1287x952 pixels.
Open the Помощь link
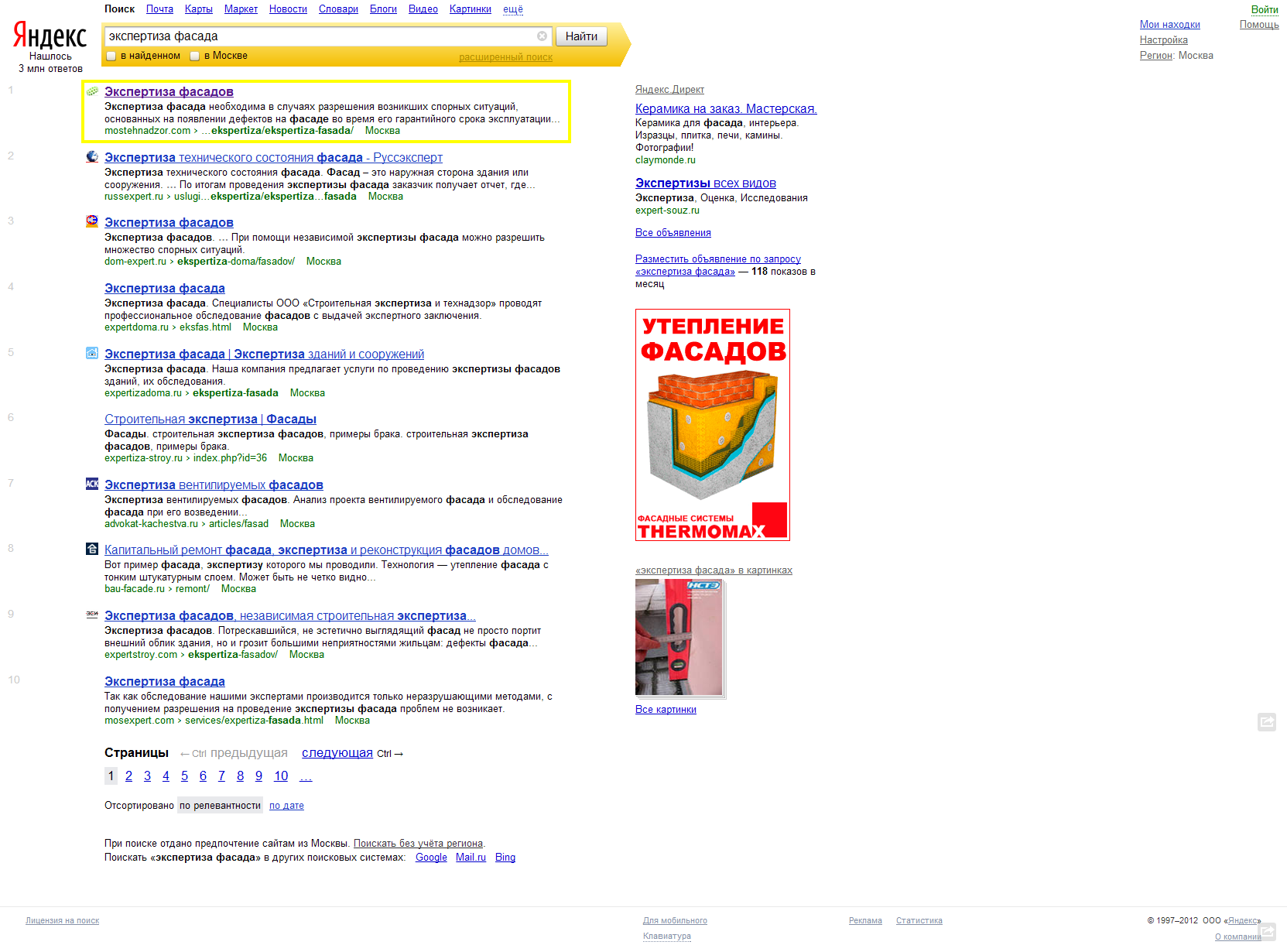(1259, 25)
